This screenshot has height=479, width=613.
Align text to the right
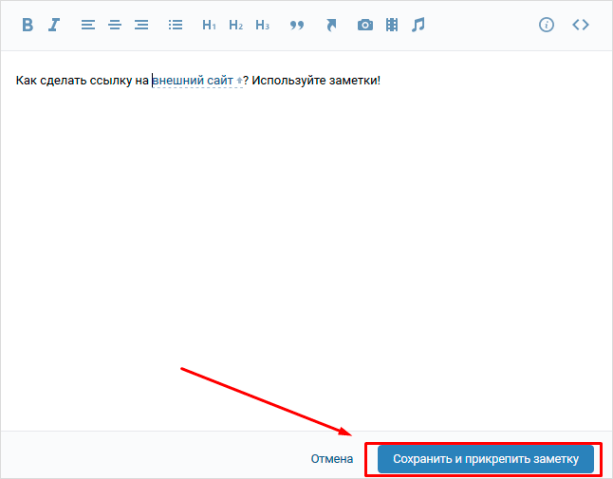click(x=141, y=25)
